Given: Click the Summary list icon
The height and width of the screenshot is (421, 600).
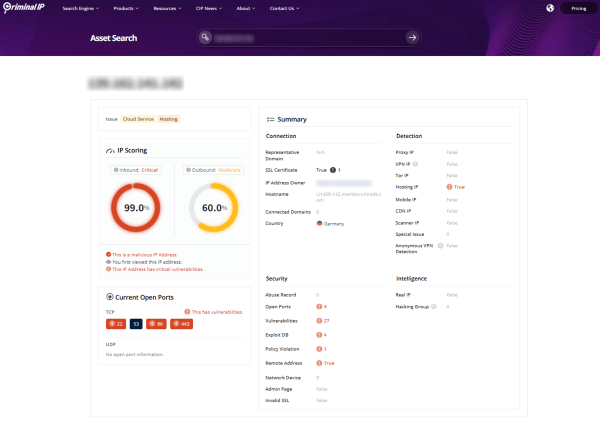Looking at the screenshot, I should tap(270, 119).
